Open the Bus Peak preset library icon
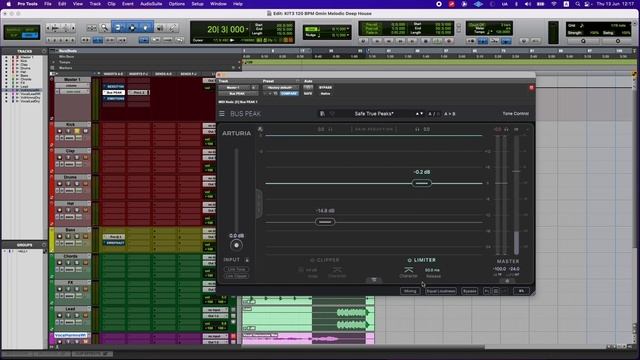Image resolution: width=640 pixels, height=360 pixels. (x=322, y=114)
